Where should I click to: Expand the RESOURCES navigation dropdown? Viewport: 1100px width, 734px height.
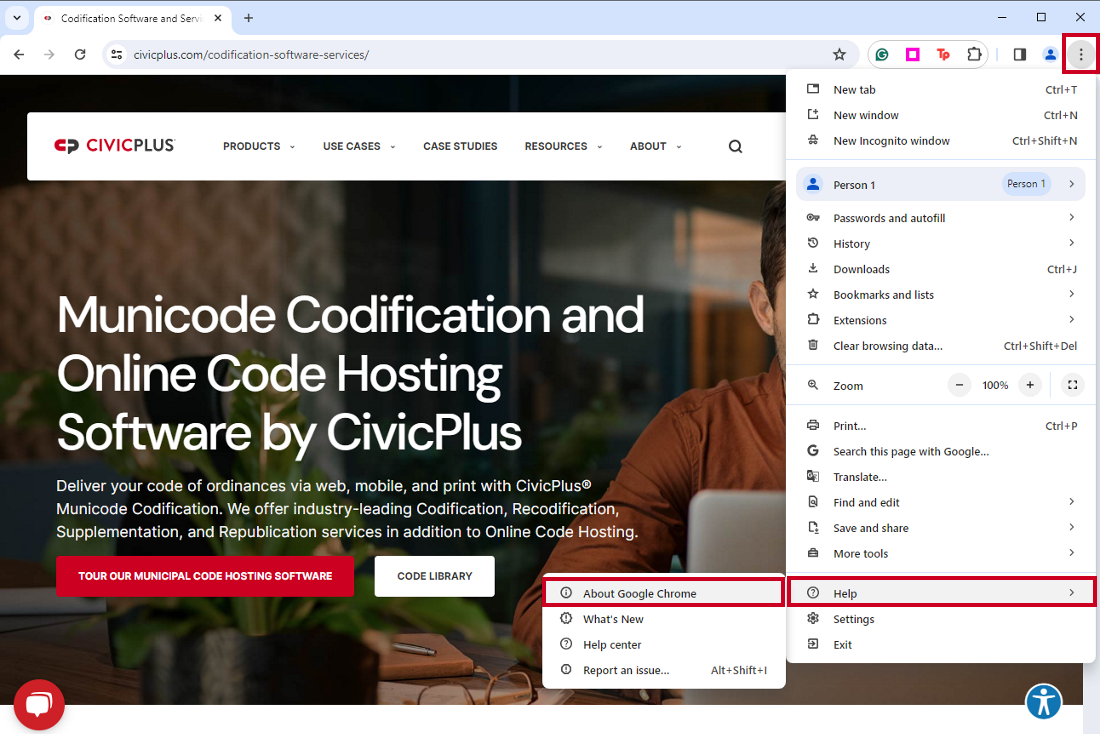tap(563, 146)
